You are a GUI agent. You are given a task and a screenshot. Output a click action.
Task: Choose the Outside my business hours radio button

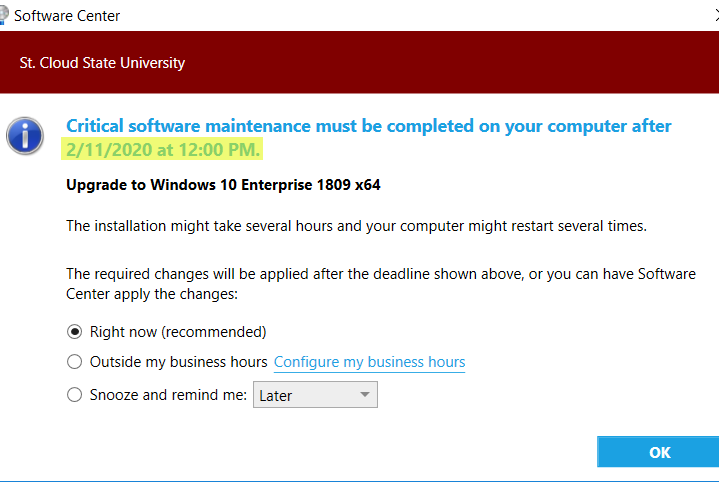point(74,362)
